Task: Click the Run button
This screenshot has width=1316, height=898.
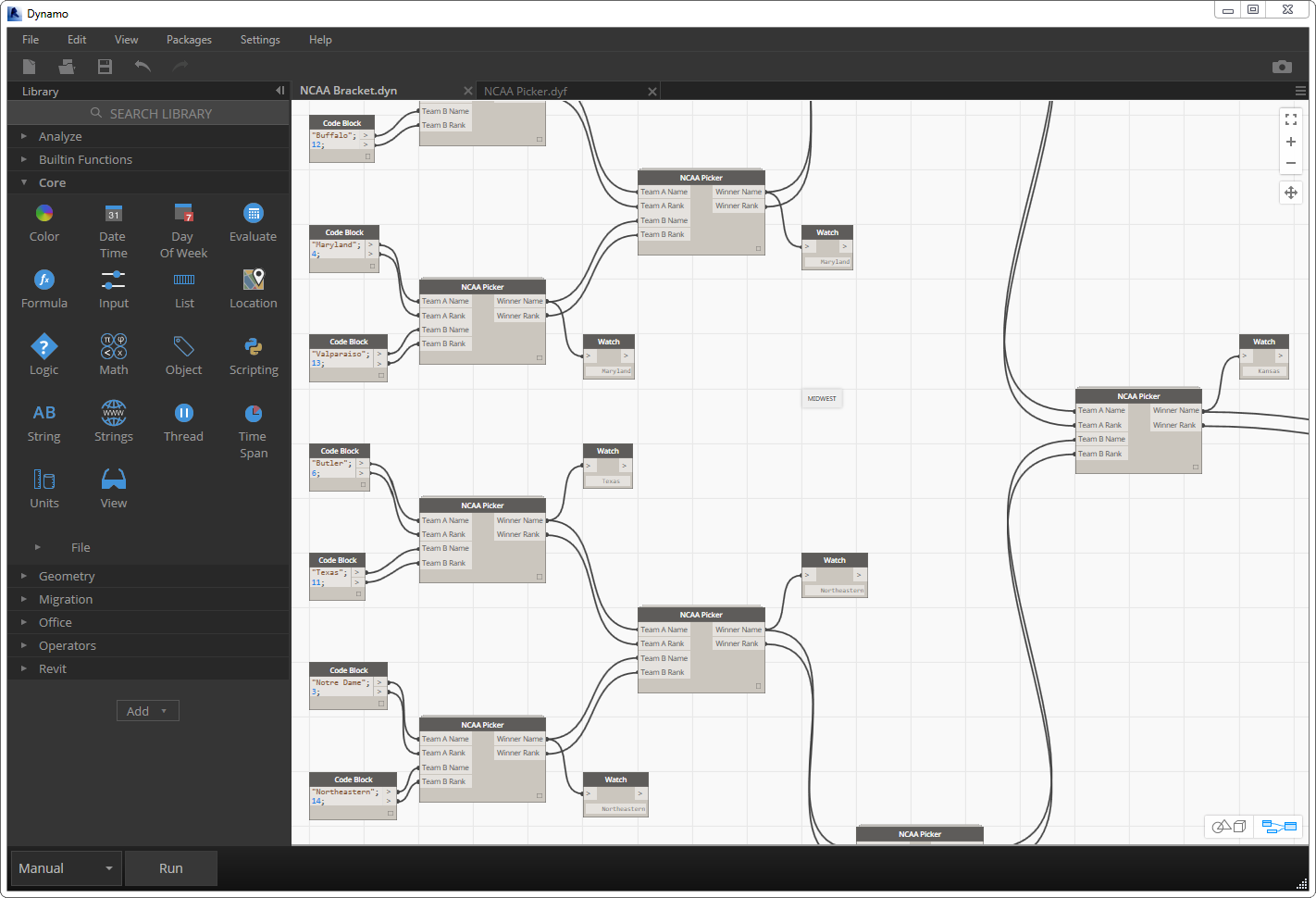Action: 171,868
